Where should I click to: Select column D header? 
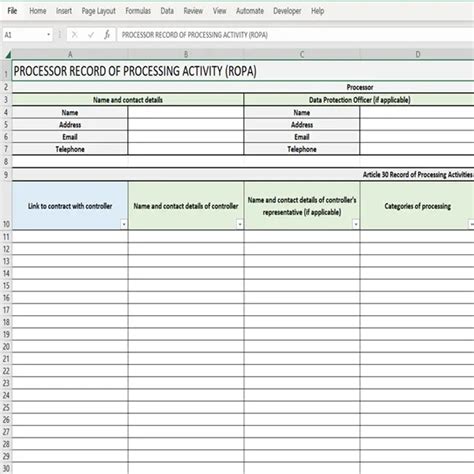point(417,54)
